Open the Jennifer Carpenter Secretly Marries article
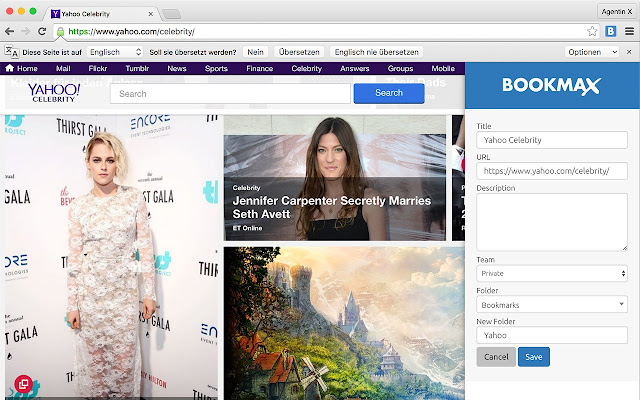Image resolution: width=640 pixels, height=400 pixels. pyautogui.click(x=331, y=207)
